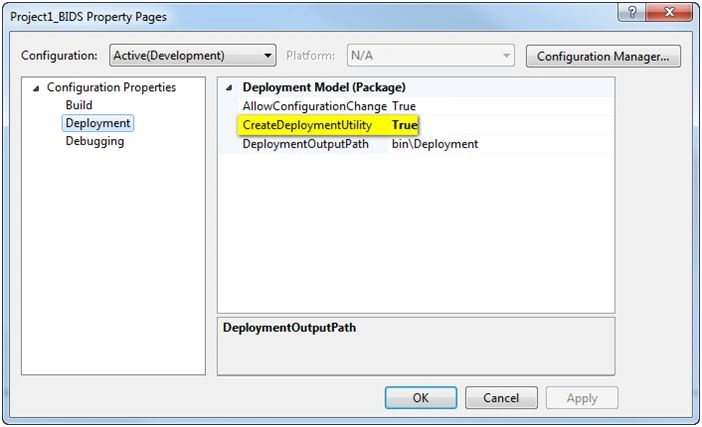702x427 pixels.
Task: Select the Debugging page in the tree
Action: (94, 141)
